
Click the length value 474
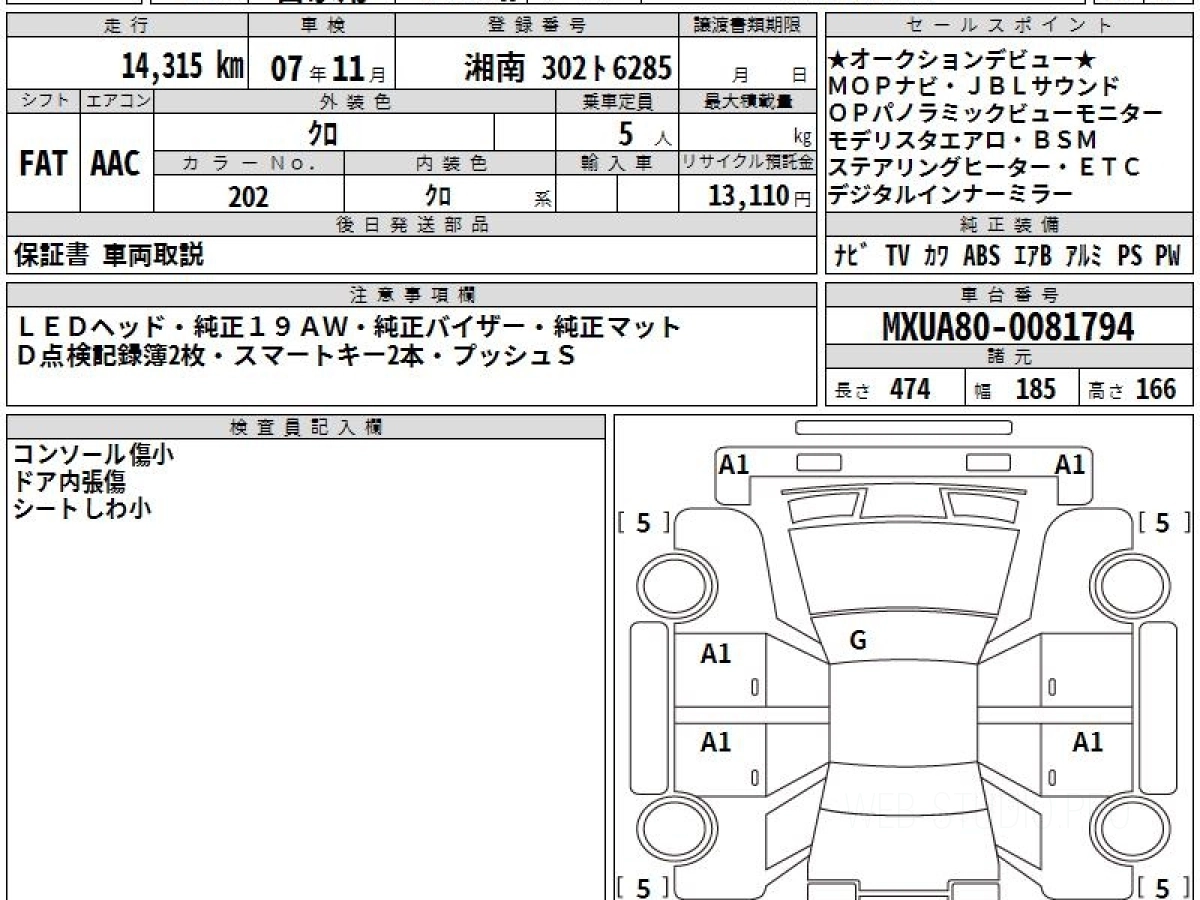coord(910,389)
